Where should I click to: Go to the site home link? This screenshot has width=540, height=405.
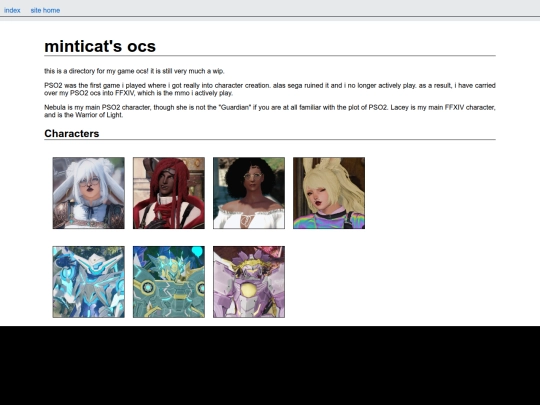click(x=45, y=10)
